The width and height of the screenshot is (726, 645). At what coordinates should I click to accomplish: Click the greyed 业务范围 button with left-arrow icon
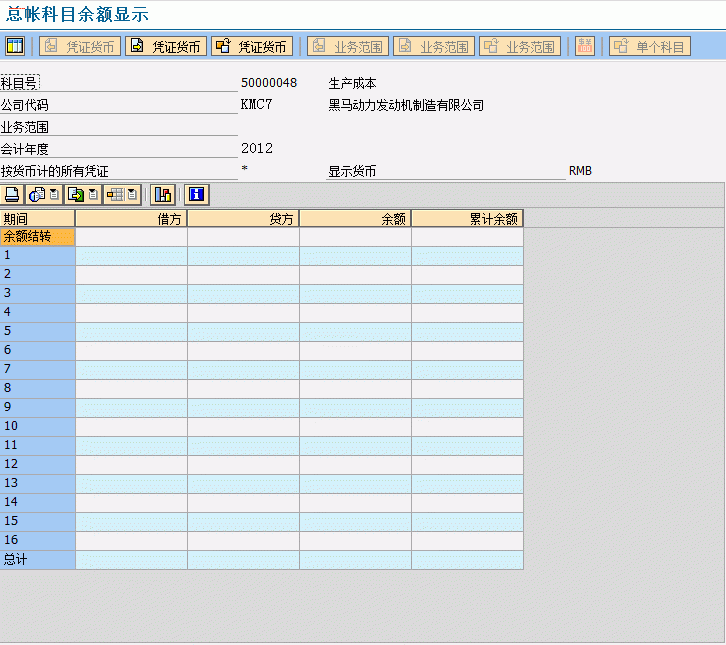point(348,46)
